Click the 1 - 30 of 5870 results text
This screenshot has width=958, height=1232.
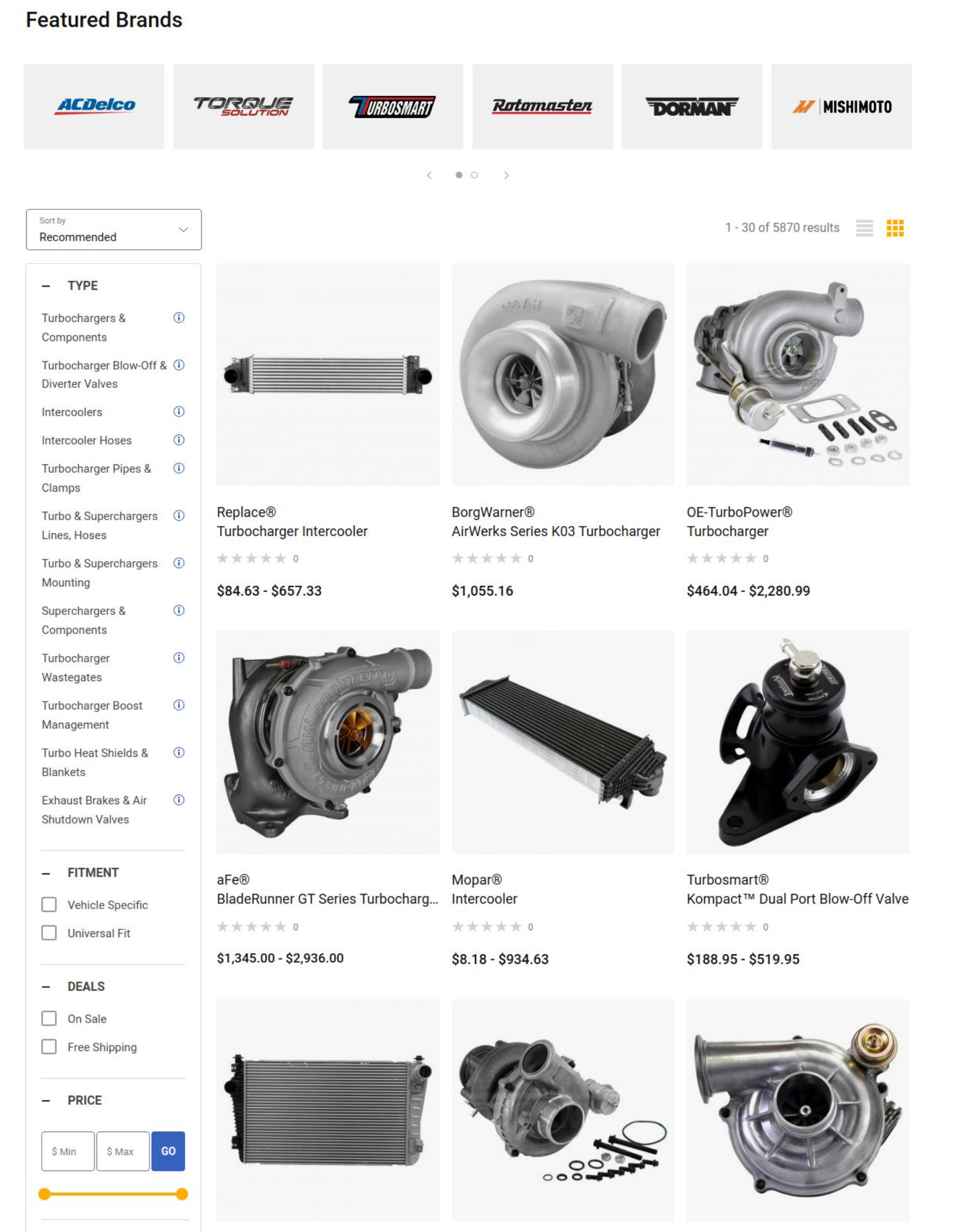(x=782, y=228)
